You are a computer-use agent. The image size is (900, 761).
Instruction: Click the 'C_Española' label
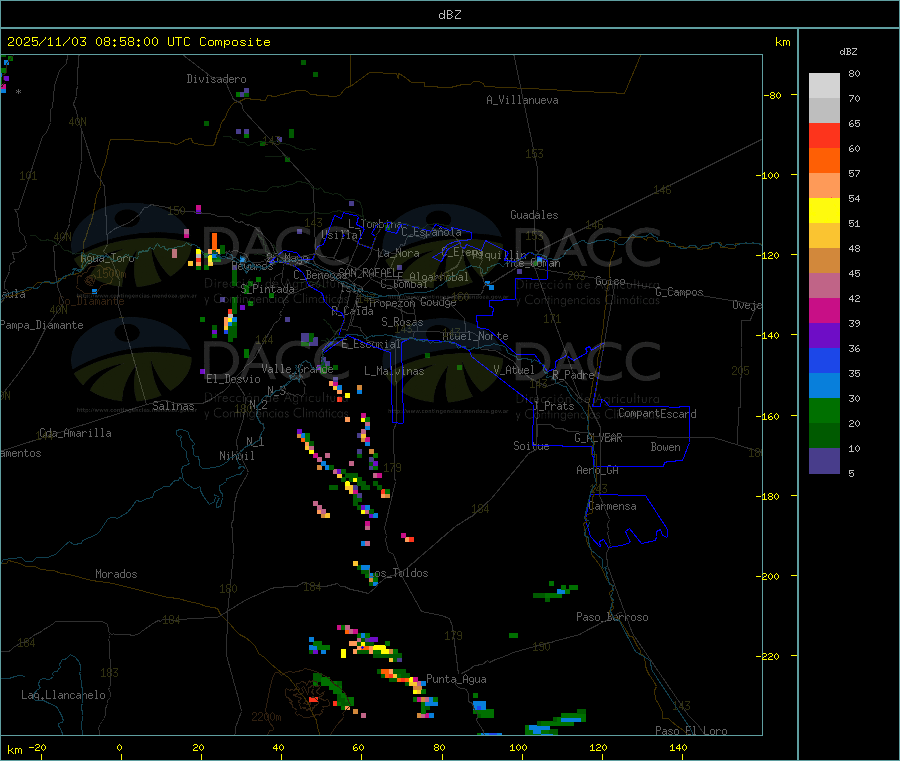point(431,232)
